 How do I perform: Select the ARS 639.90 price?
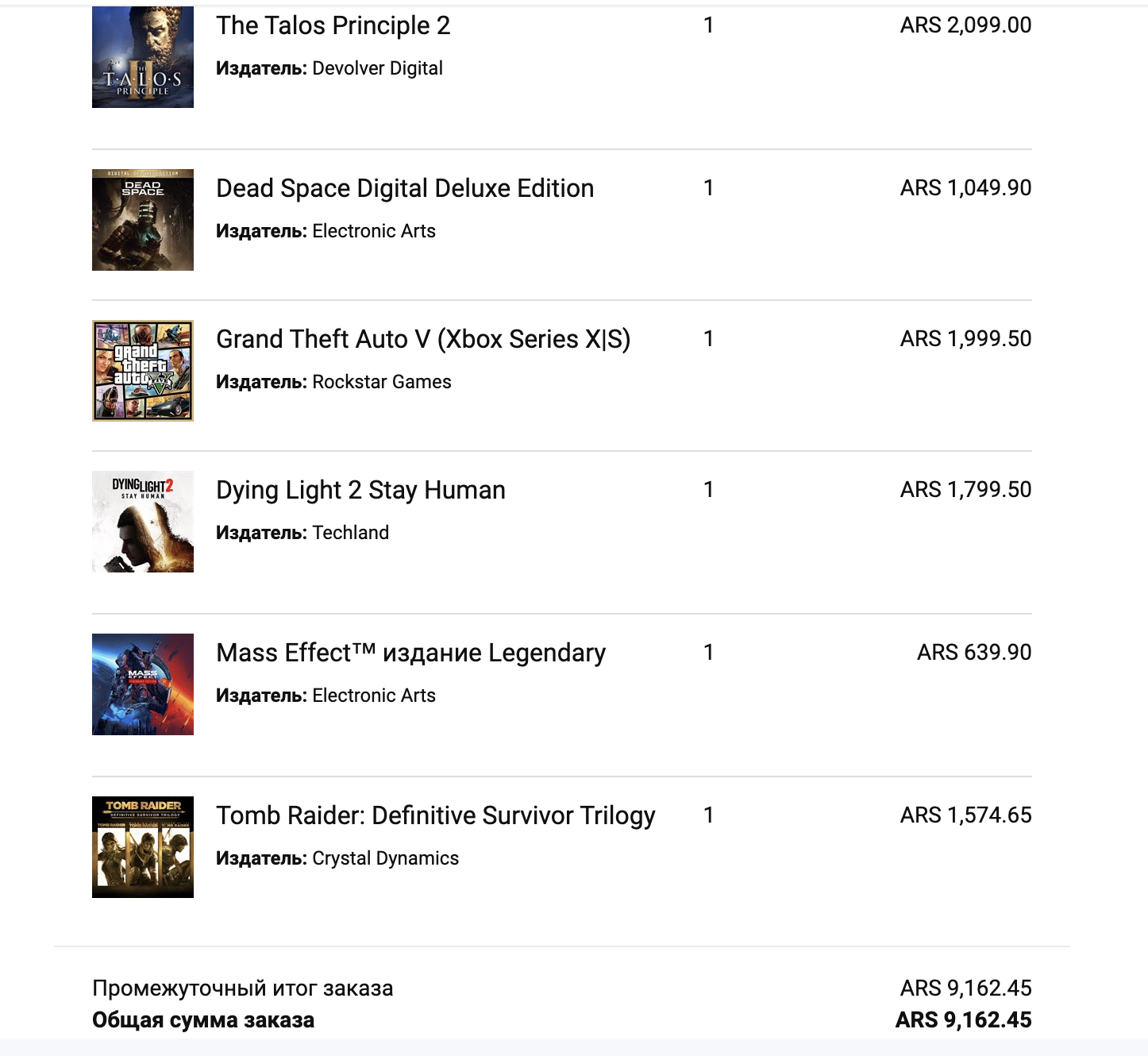pos(974,653)
